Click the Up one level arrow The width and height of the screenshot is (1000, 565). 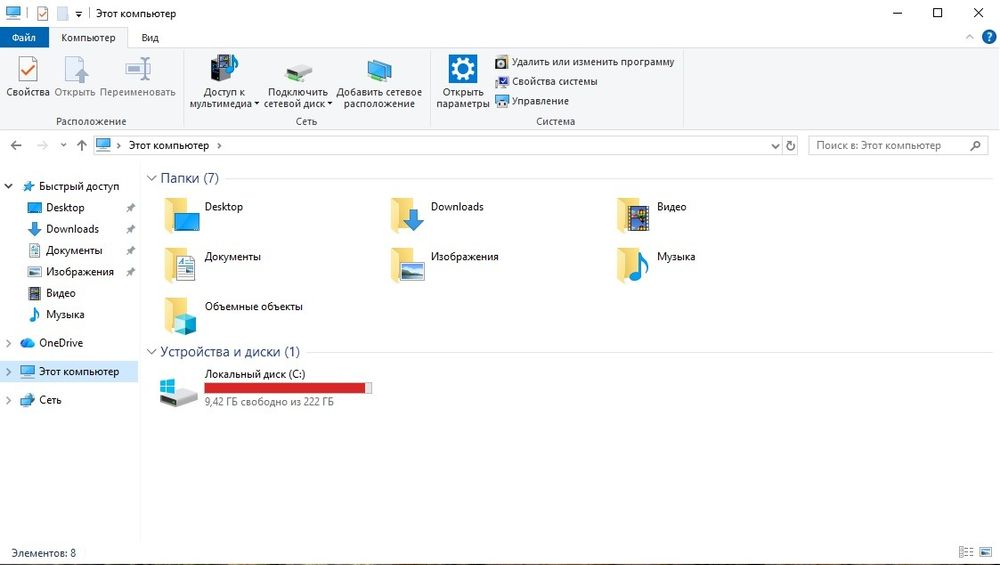pyautogui.click(x=82, y=145)
